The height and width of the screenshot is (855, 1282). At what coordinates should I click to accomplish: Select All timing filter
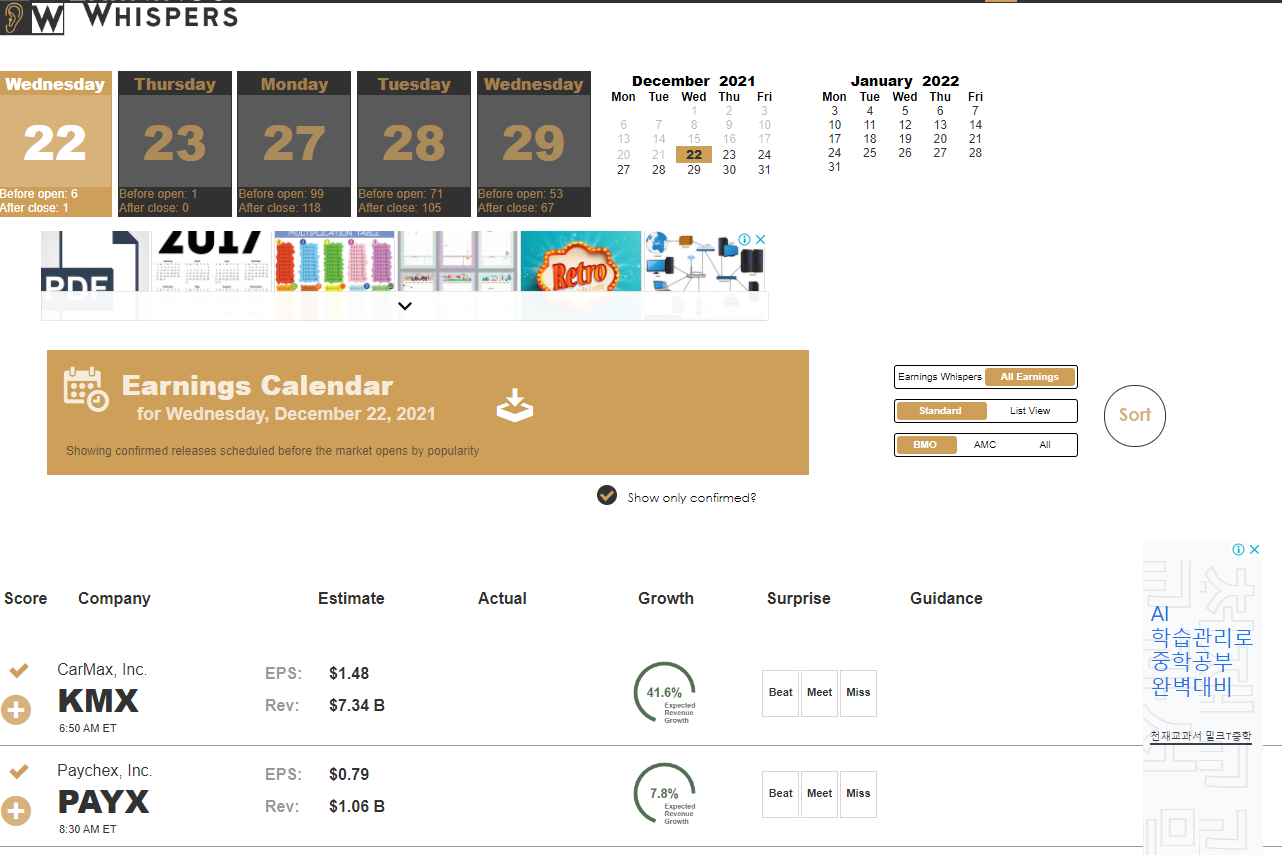coord(1045,445)
